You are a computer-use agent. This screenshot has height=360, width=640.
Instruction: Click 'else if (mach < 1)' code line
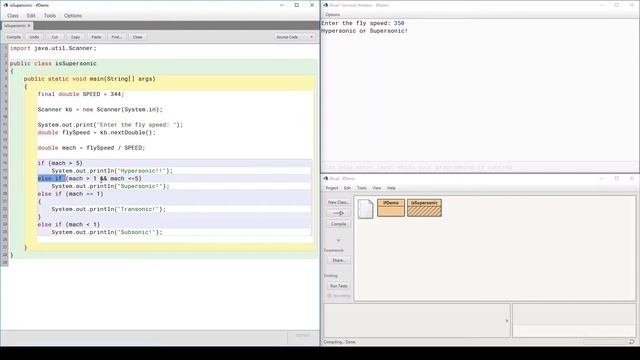pyautogui.click(x=69, y=224)
